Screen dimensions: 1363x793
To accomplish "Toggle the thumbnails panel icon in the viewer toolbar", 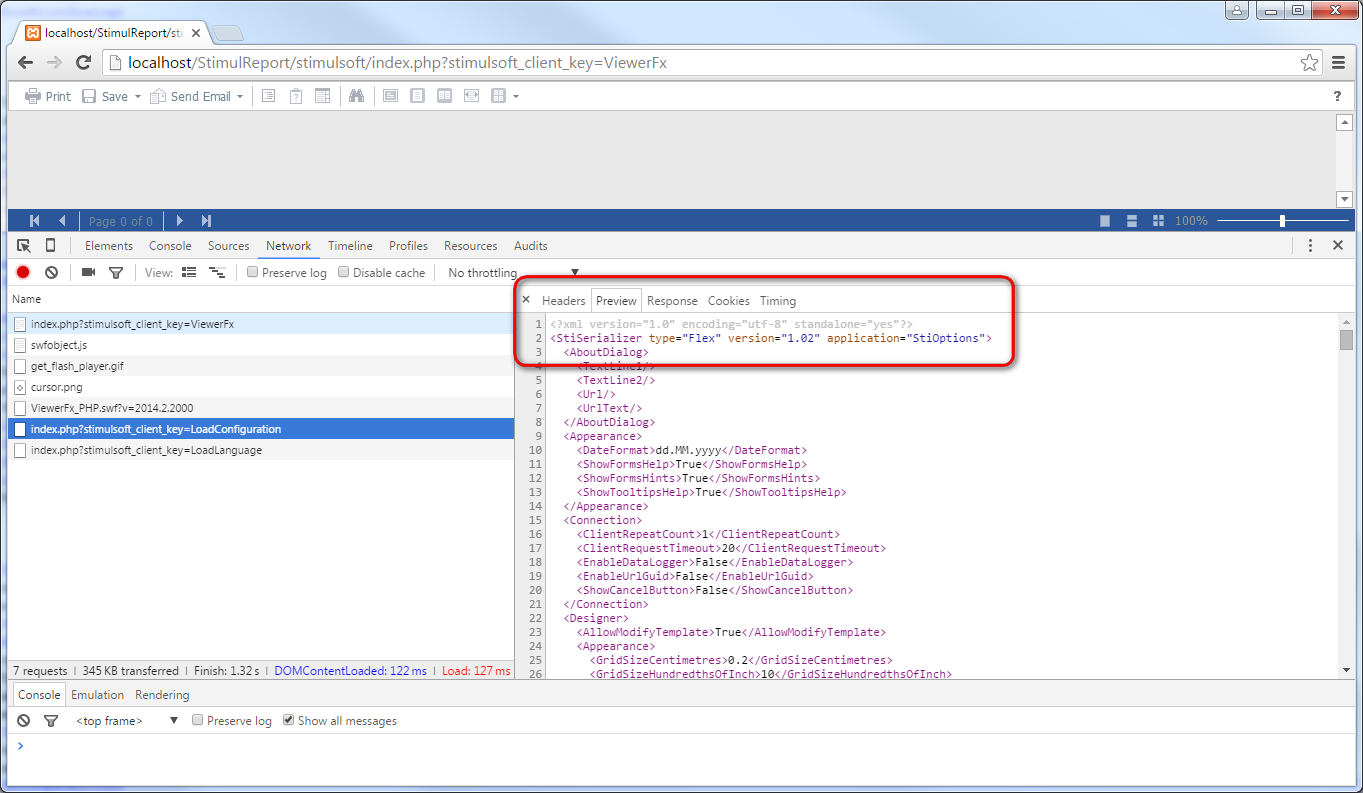I will pos(322,96).
